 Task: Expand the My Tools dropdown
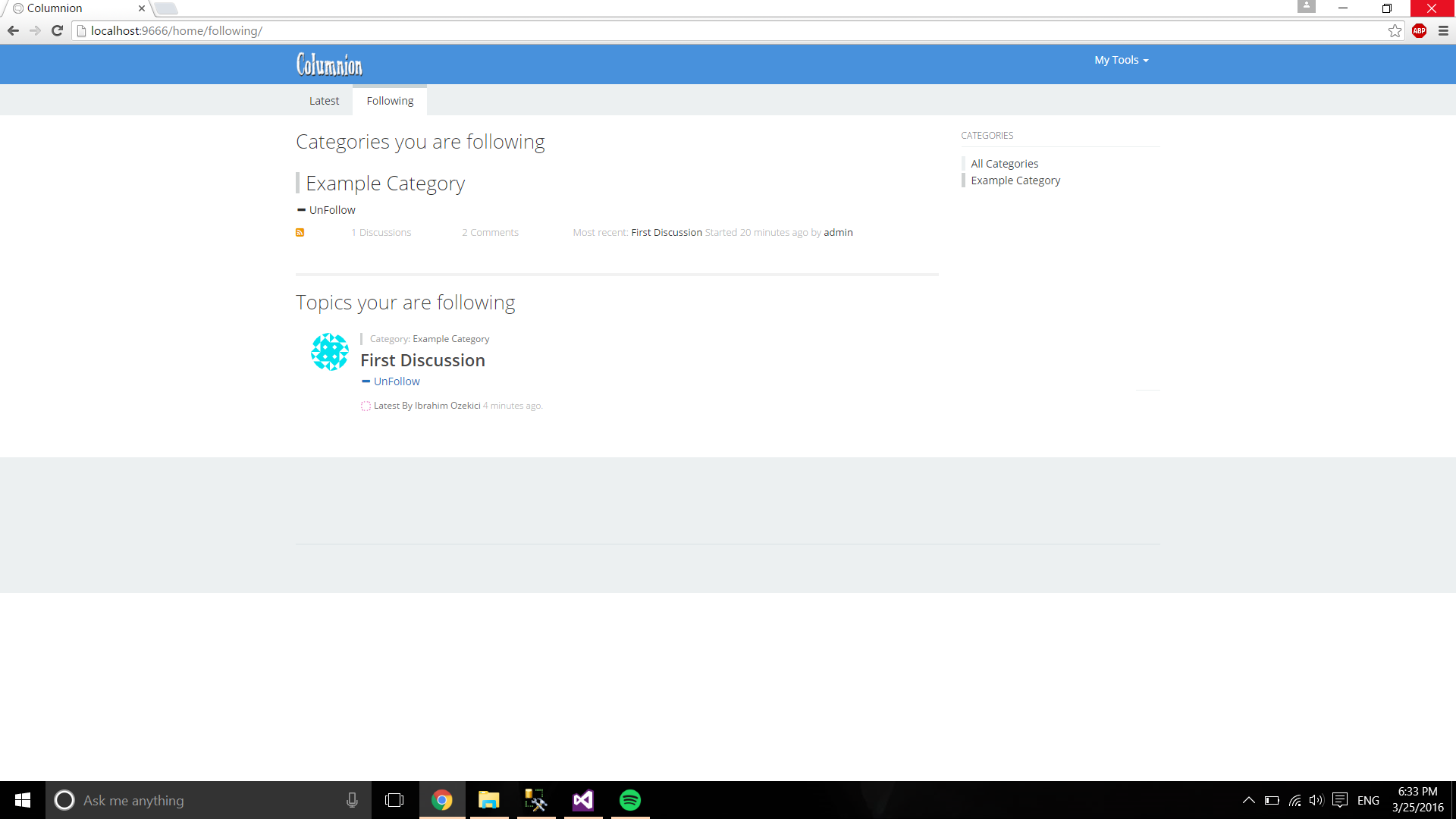coord(1121,60)
